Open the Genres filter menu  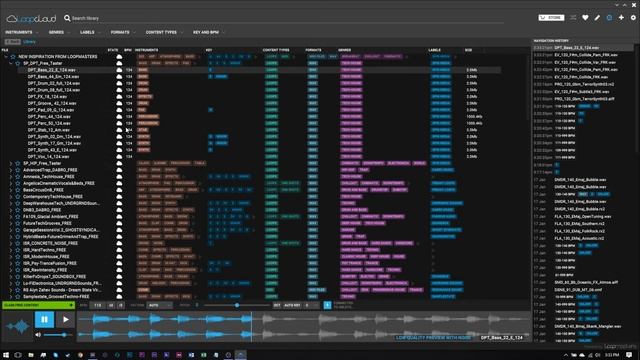click(x=59, y=32)
